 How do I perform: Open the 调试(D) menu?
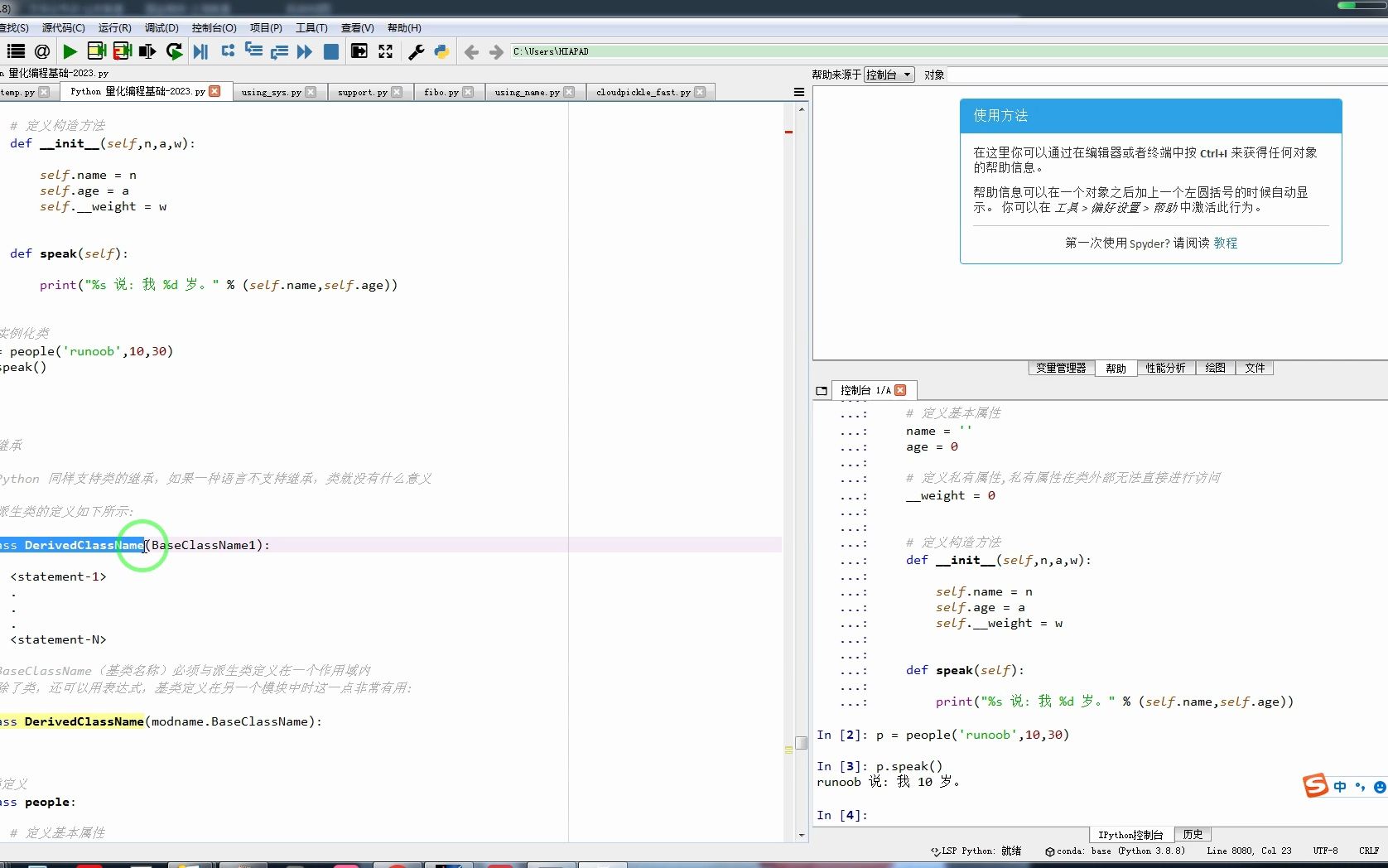(161, 27)
